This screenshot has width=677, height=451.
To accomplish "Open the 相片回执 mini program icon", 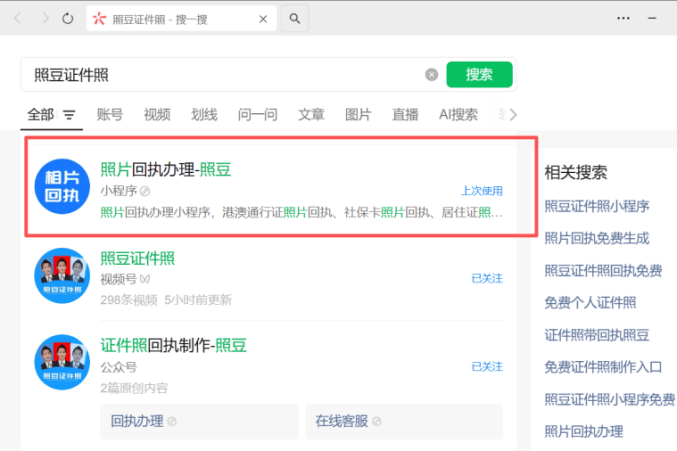I will coord(62,186).
